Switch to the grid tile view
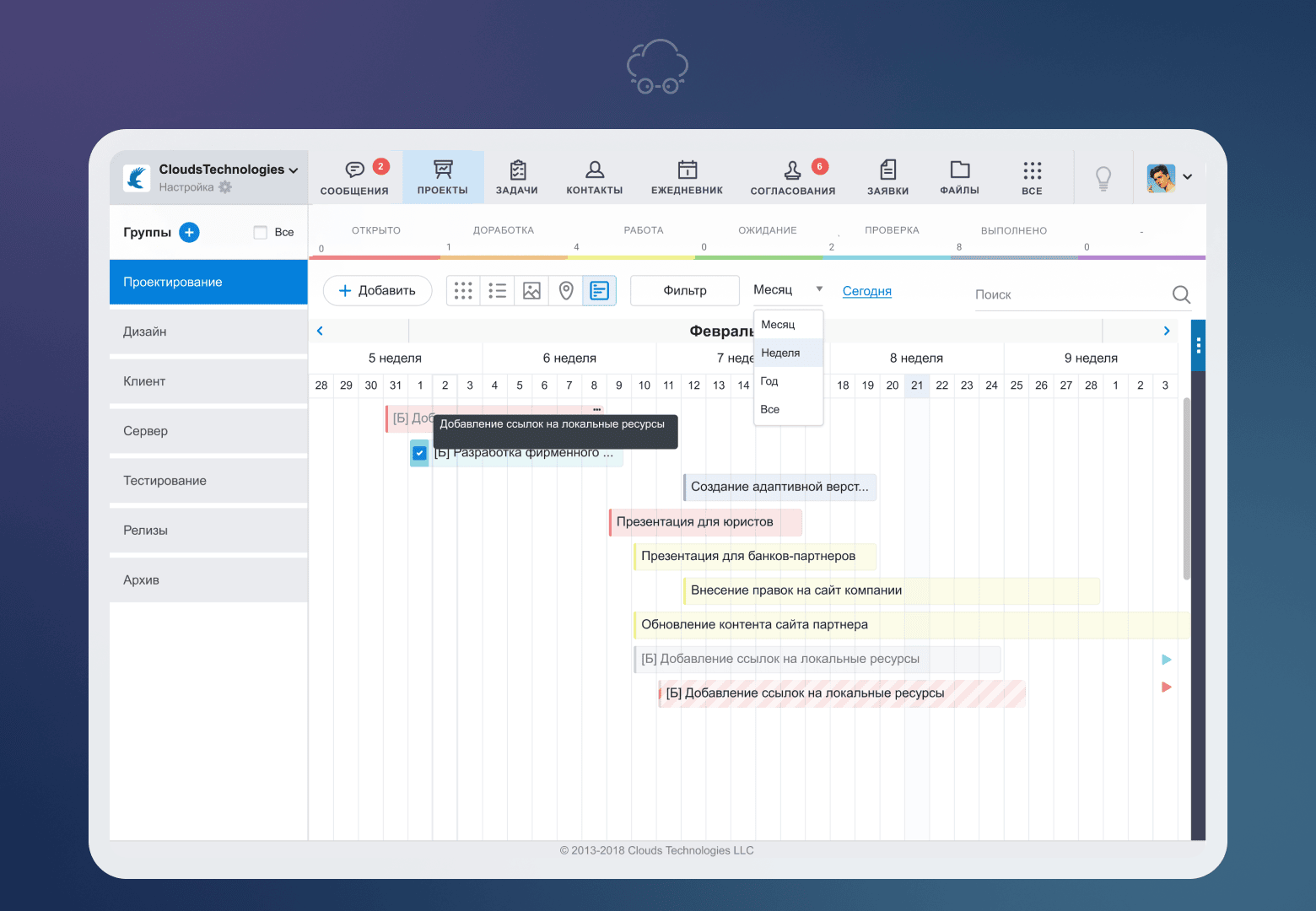Image resolution: width=1316 pixels, height=911 pixels. pyautogui.click(x=463, y=291)
